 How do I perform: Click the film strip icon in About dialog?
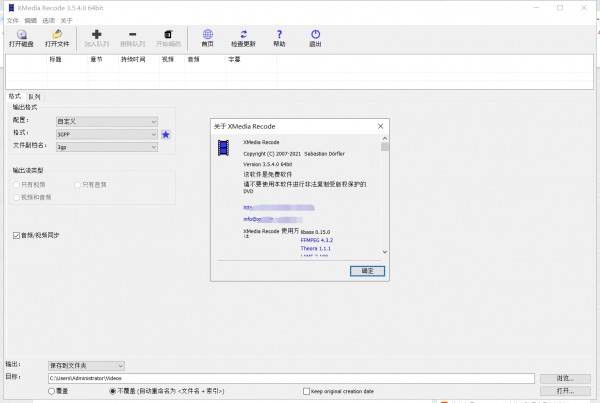click(223, 148)
